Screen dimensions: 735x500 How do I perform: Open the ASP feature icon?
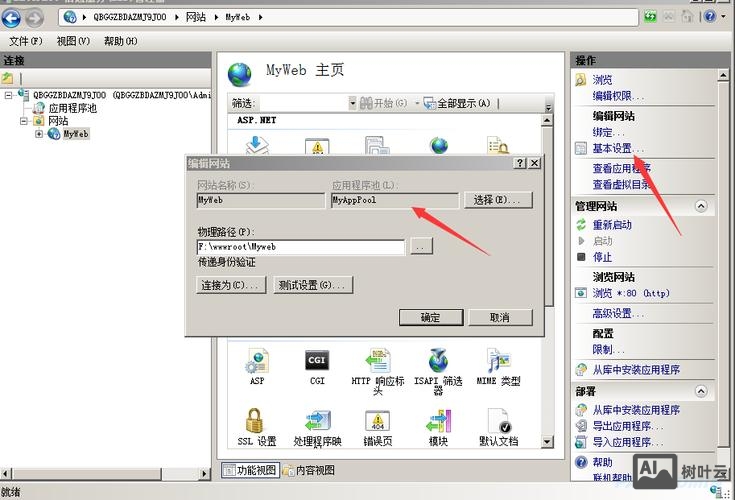click(x=257, y=361)
